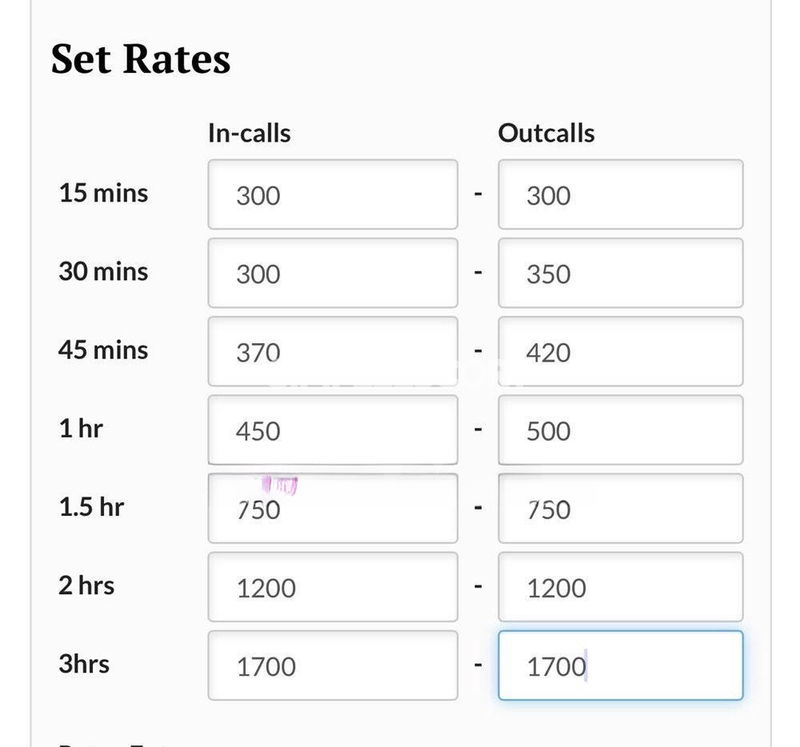The image size is (800, 747).
Task: Focus the 45 mins Outcalls field showing 420
Action: pos(620,351)
